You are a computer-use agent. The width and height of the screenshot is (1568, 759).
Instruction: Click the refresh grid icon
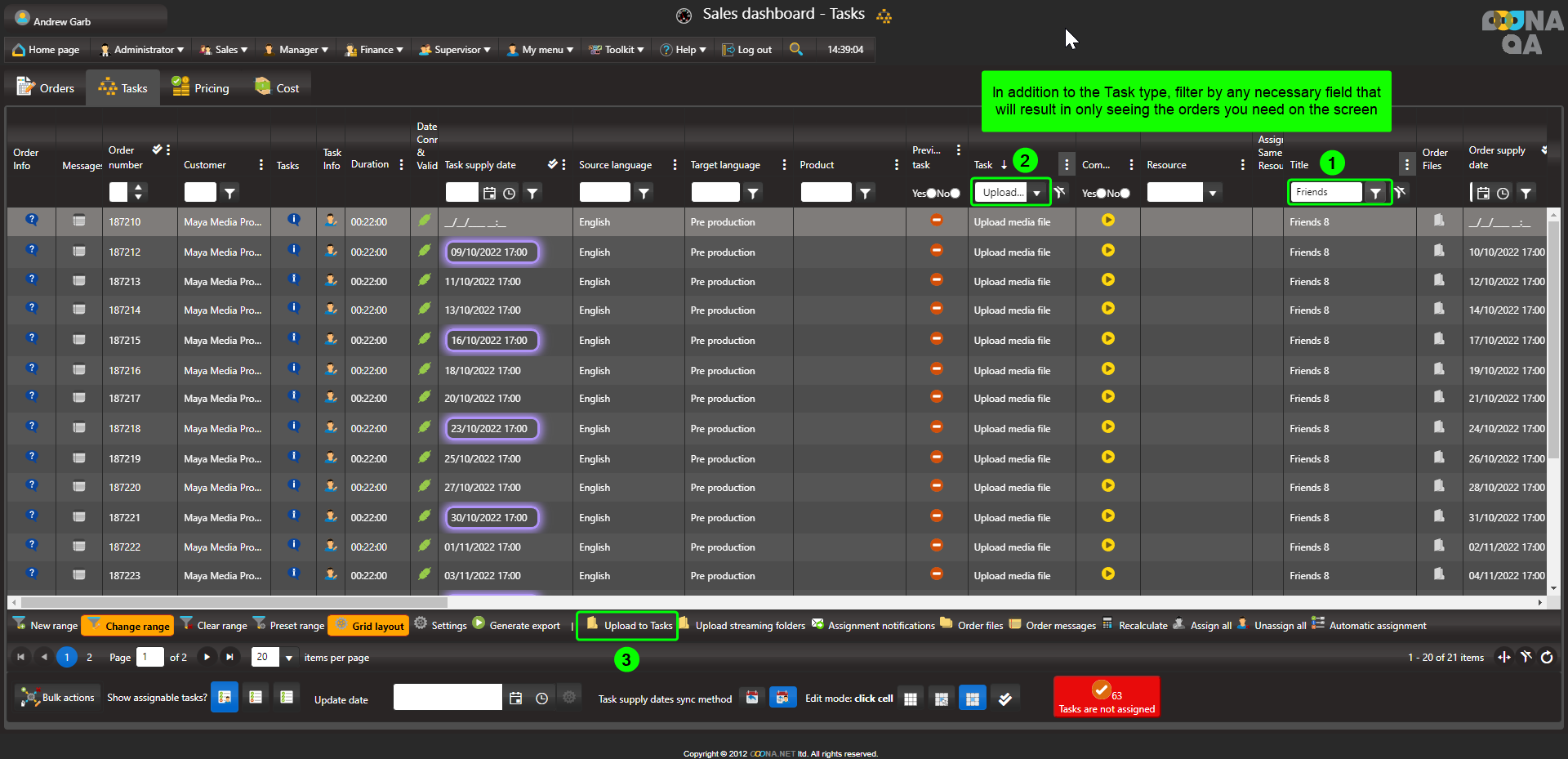tap(1547, 658)
